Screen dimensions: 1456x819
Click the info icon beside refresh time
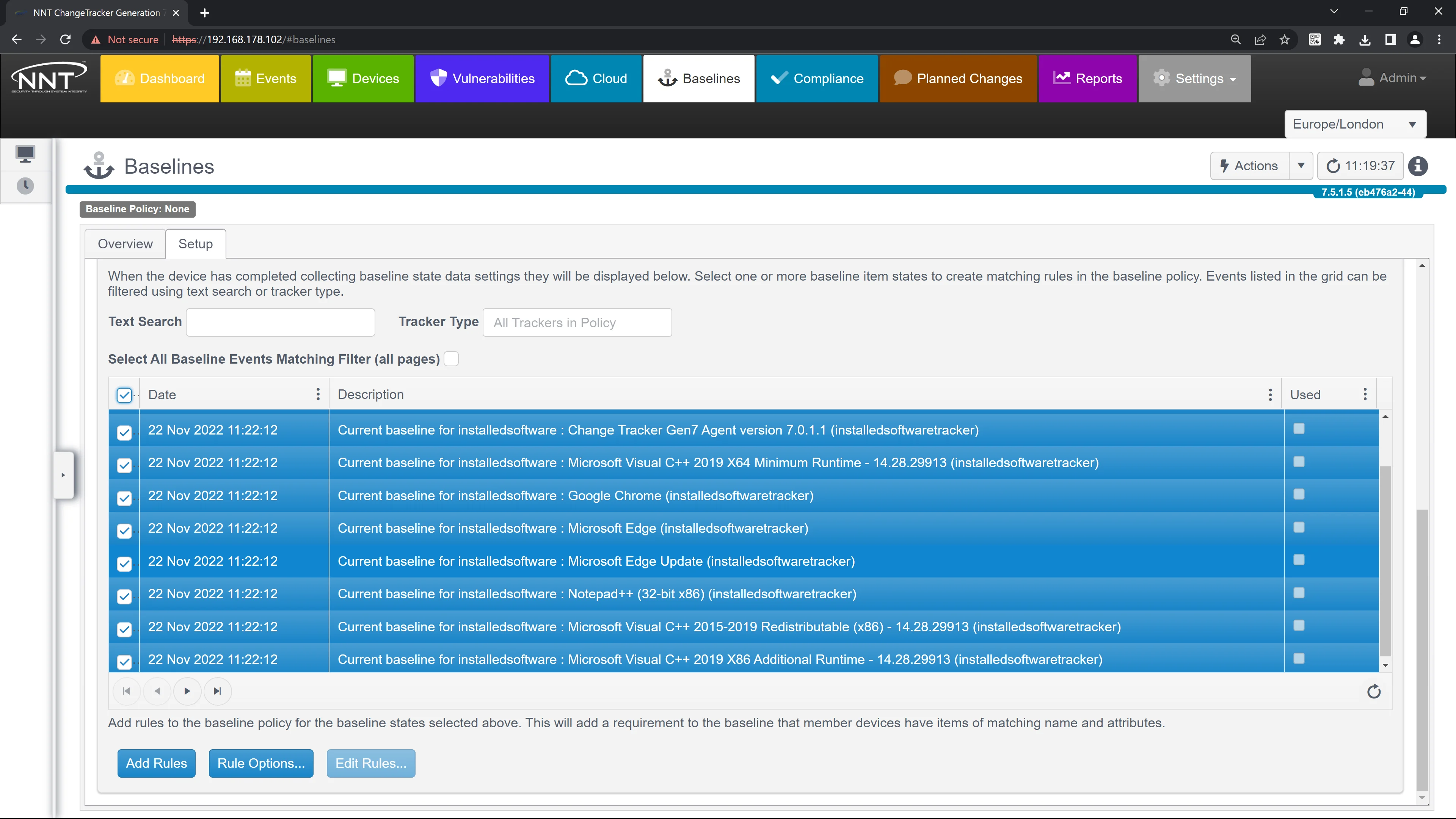[x=1418, y=166]
